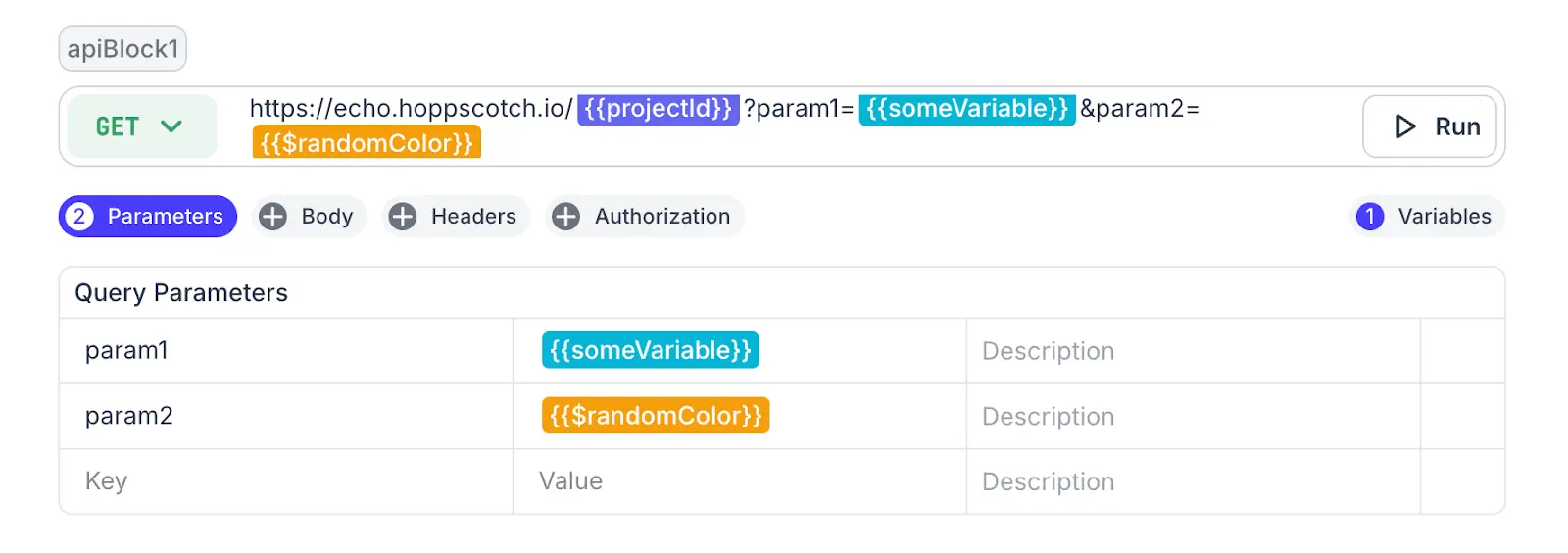
Task: Select the purple projectId variable in URL
Action: pos(658,109)
